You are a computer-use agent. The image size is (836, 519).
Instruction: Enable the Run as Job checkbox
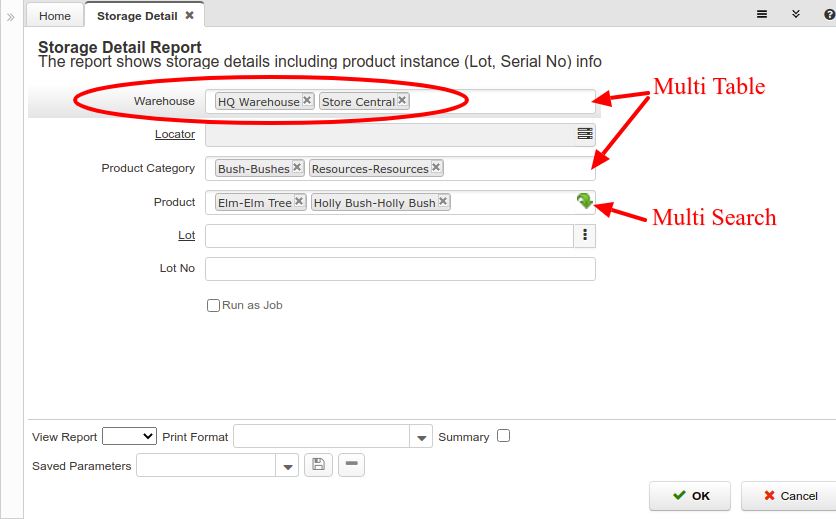(213, 305)
